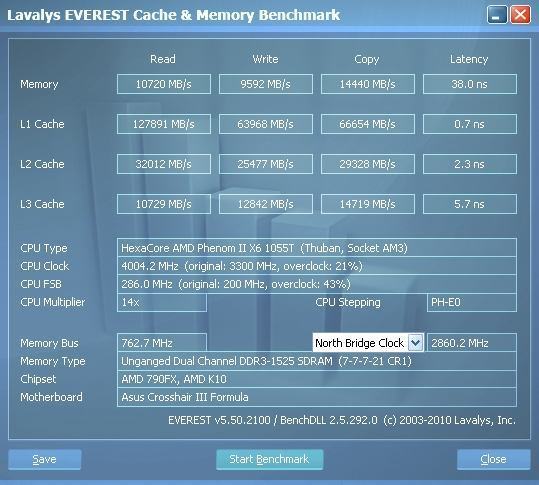Select L3 Cache Latency 5.7 ns
This screenshot has width=539, height=485.
470,204
